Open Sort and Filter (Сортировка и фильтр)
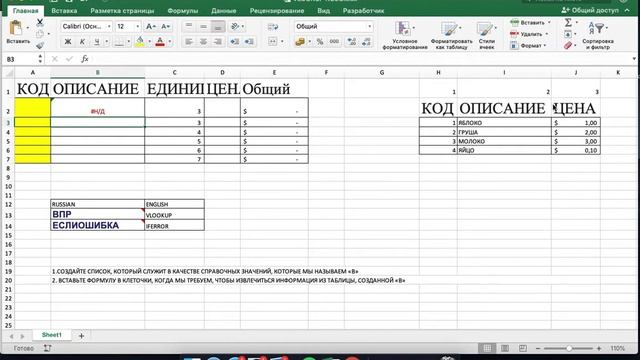640x360 pixels. point(598,36)
